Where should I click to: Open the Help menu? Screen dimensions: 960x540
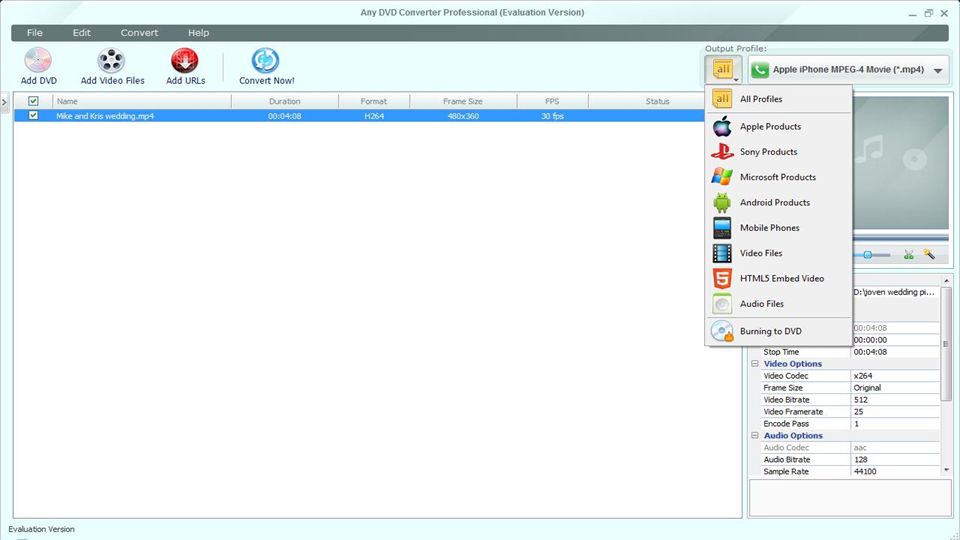tap(198, 33)
